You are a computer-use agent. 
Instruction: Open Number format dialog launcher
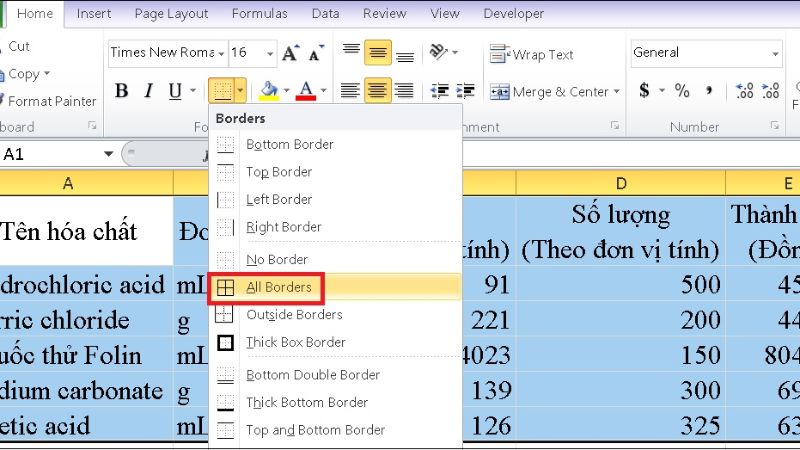(x=774, y=126)
